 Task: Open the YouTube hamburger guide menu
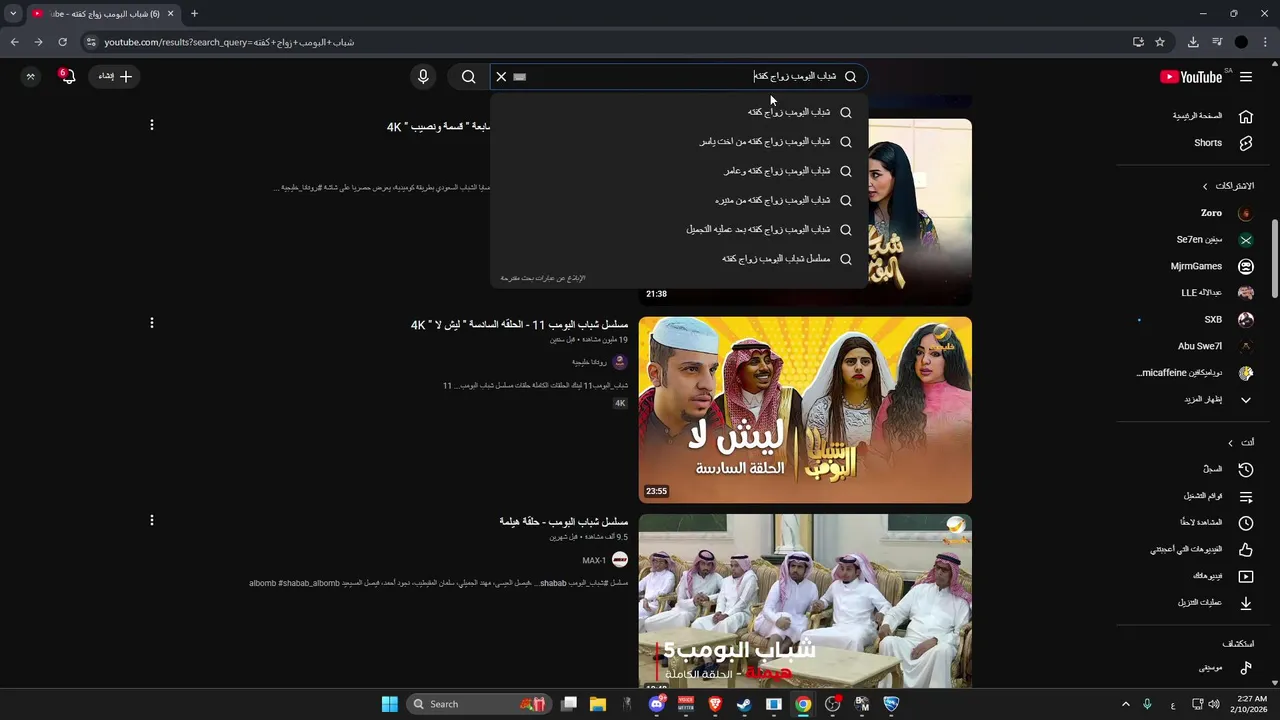tap(1246, 77)
